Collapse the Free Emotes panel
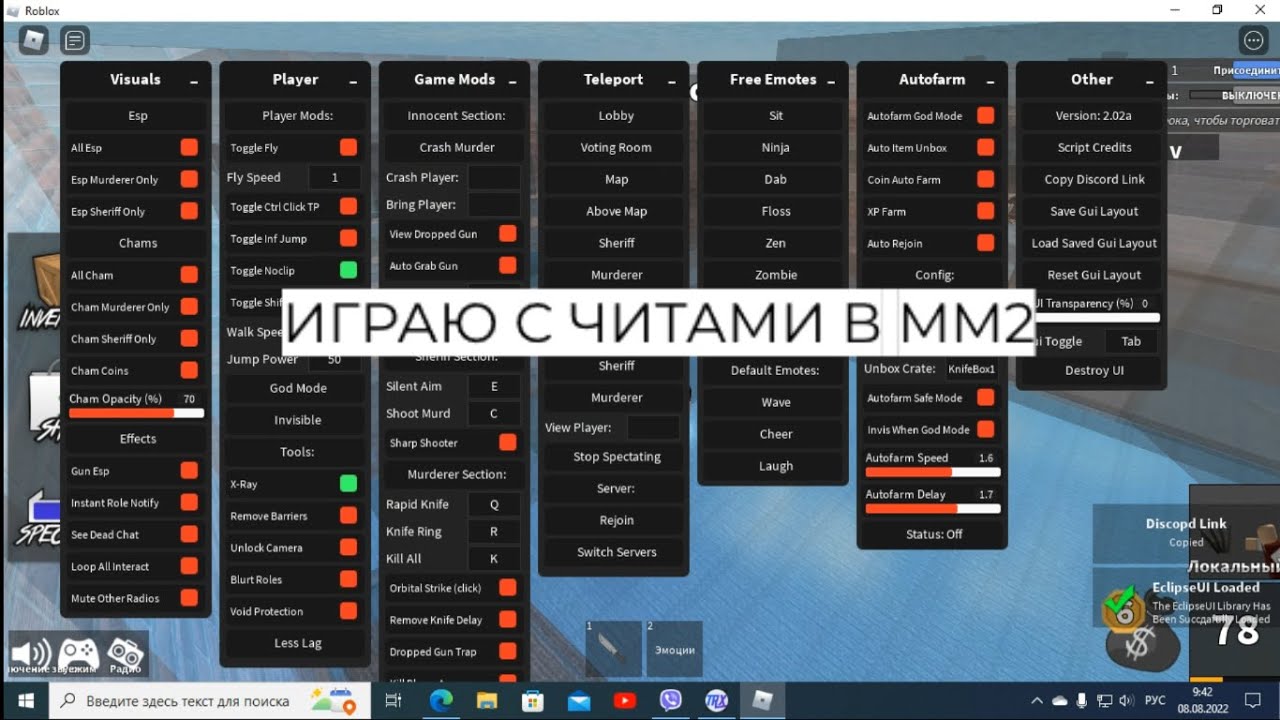This screenshot has width=1280, height=720. click(830, 81)
